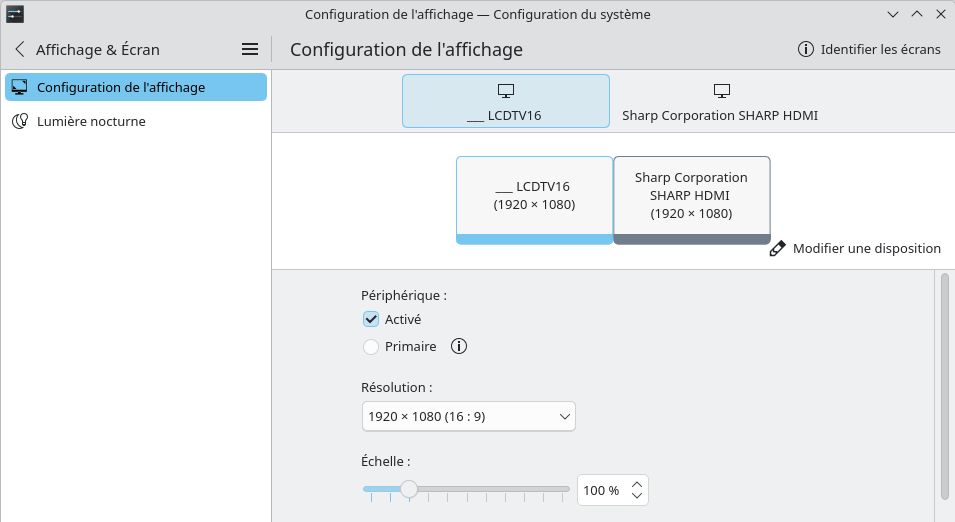Viewport: 955px width, 522px height.
Task: Uncheck the Activé checkbox
Action: point(371,320)
